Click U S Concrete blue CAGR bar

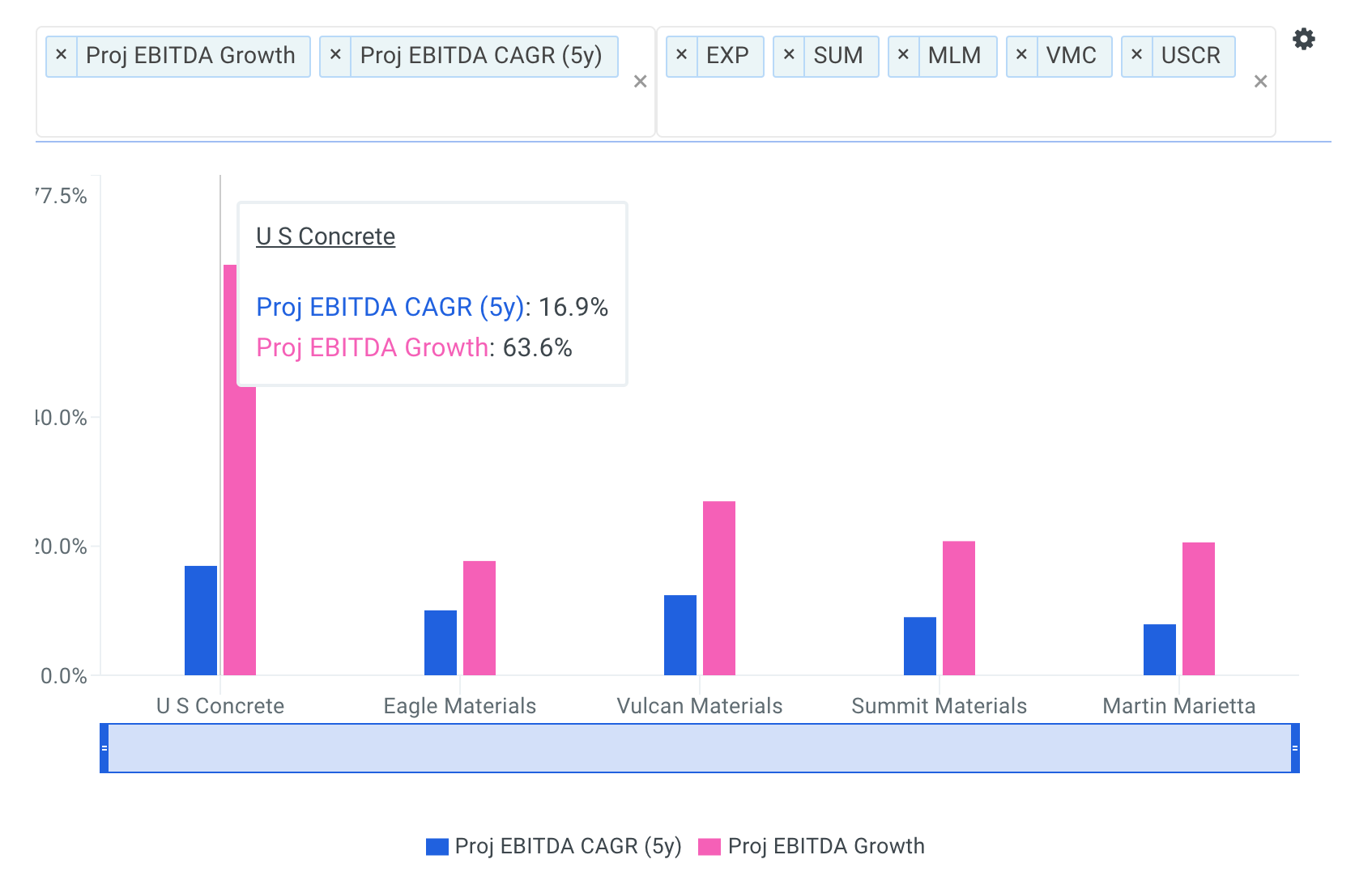coord(201,620)
